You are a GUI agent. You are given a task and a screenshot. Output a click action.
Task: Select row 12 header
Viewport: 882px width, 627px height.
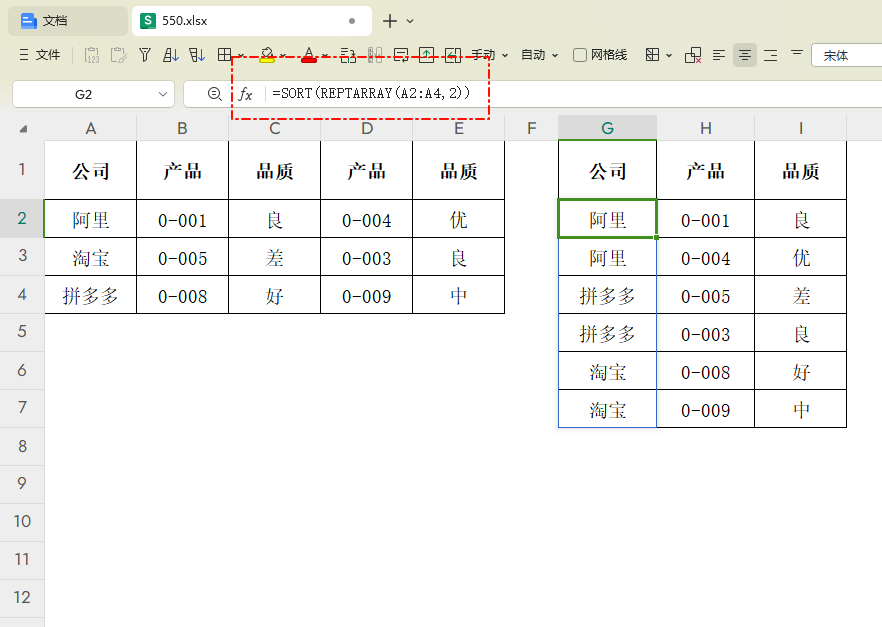(22, 598)
